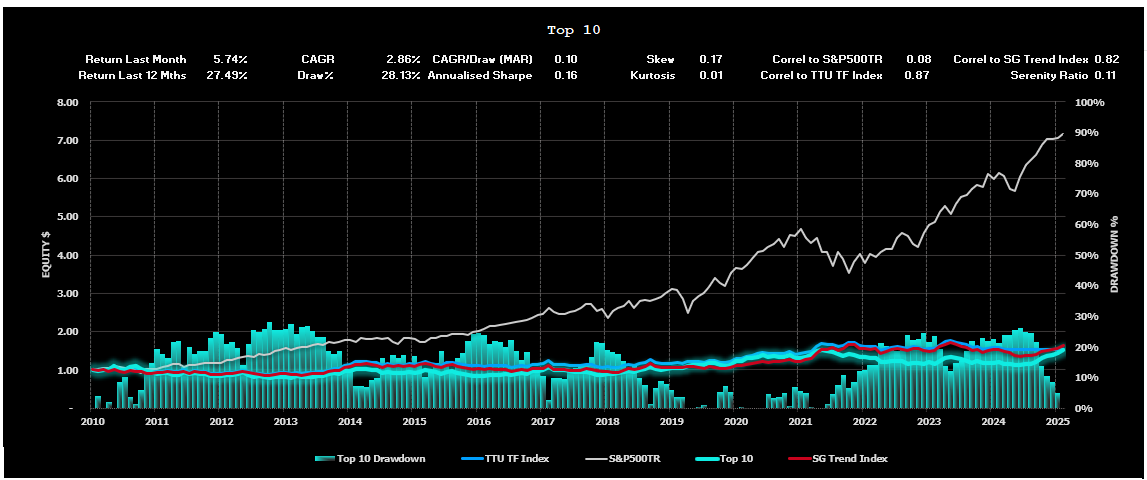Select the DRAWDOWN % axis title
1147x480 pixels.
pos(1116,255)
